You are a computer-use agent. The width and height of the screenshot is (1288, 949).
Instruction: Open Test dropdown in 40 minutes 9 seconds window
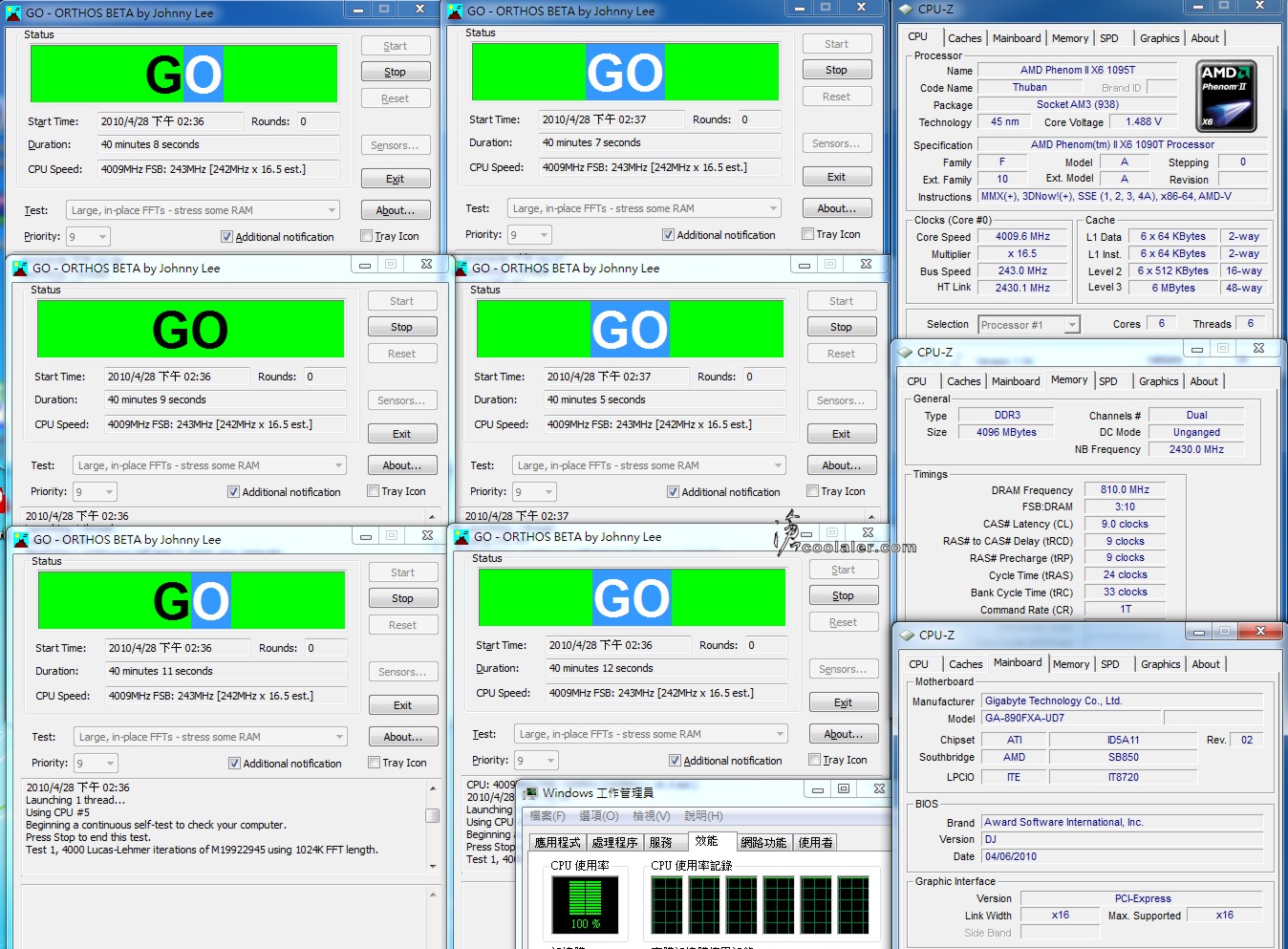209,465
